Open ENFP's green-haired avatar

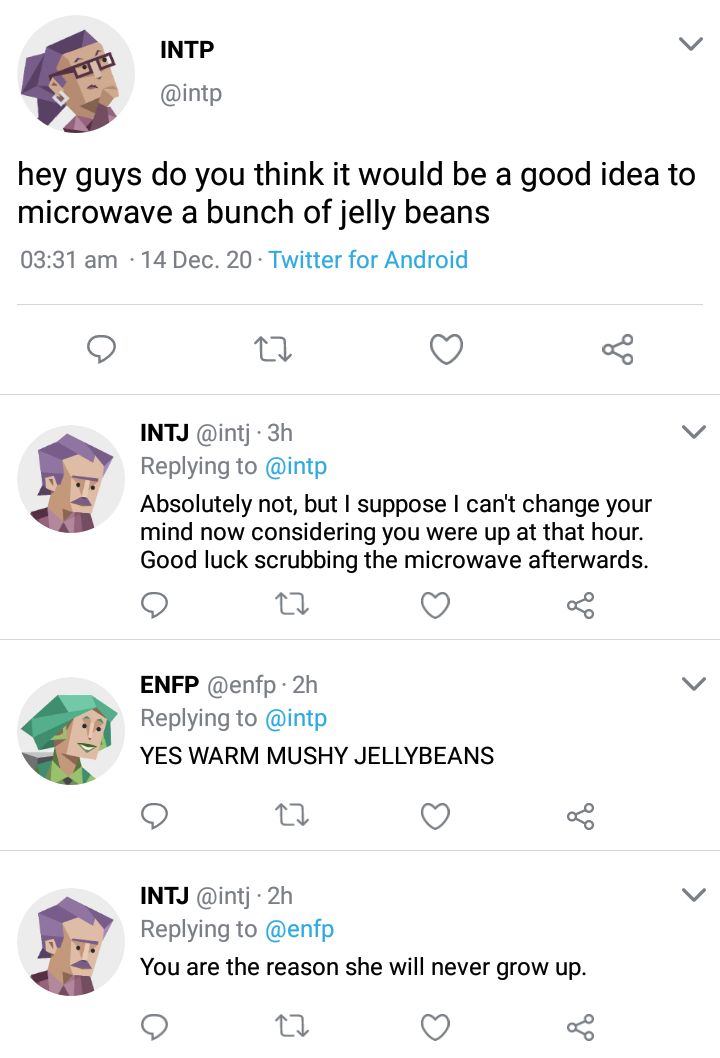pyautogui.click(x=70, y=732)
